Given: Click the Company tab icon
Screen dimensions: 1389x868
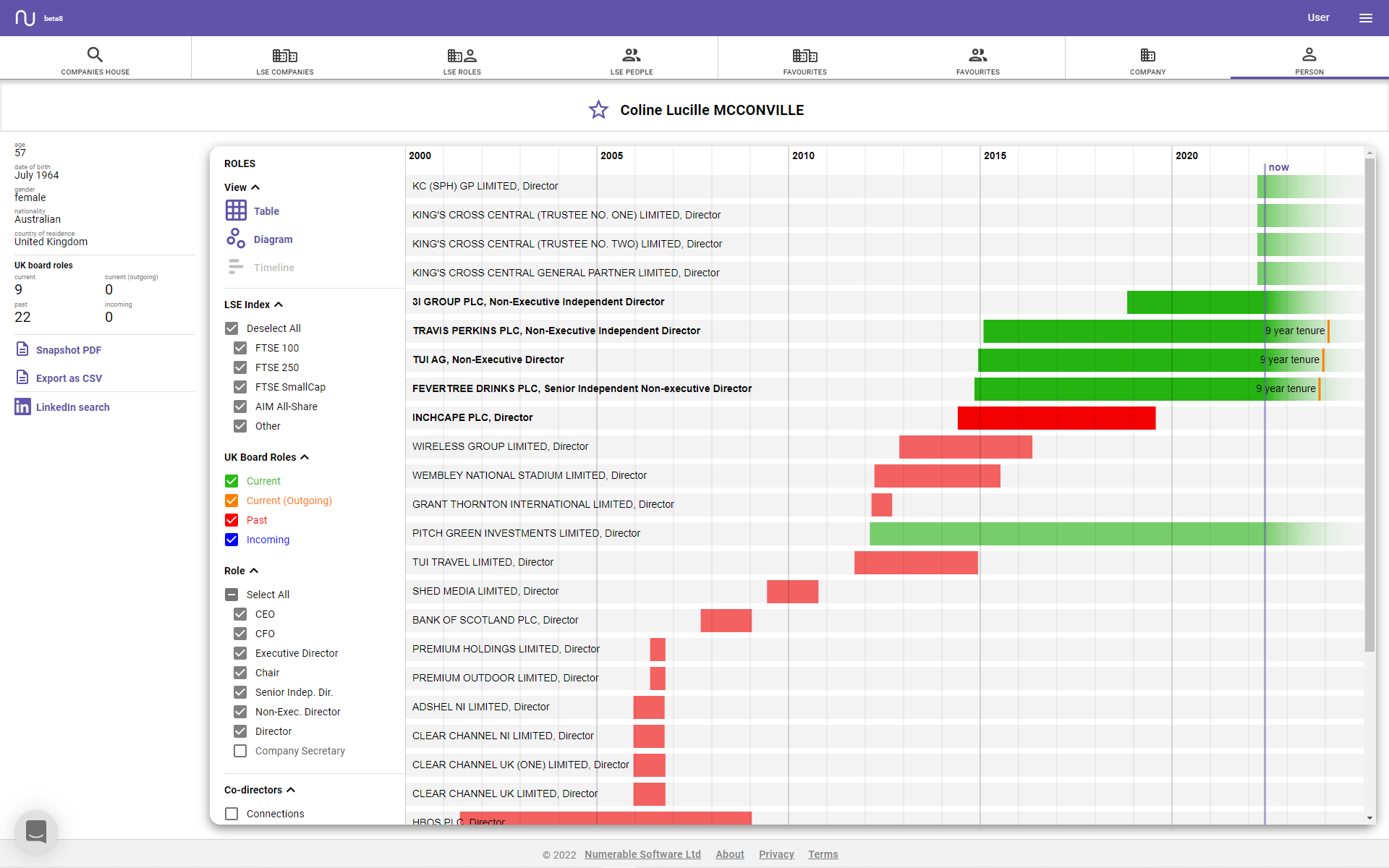Looking at the screenshot, I should [1147, 55].
